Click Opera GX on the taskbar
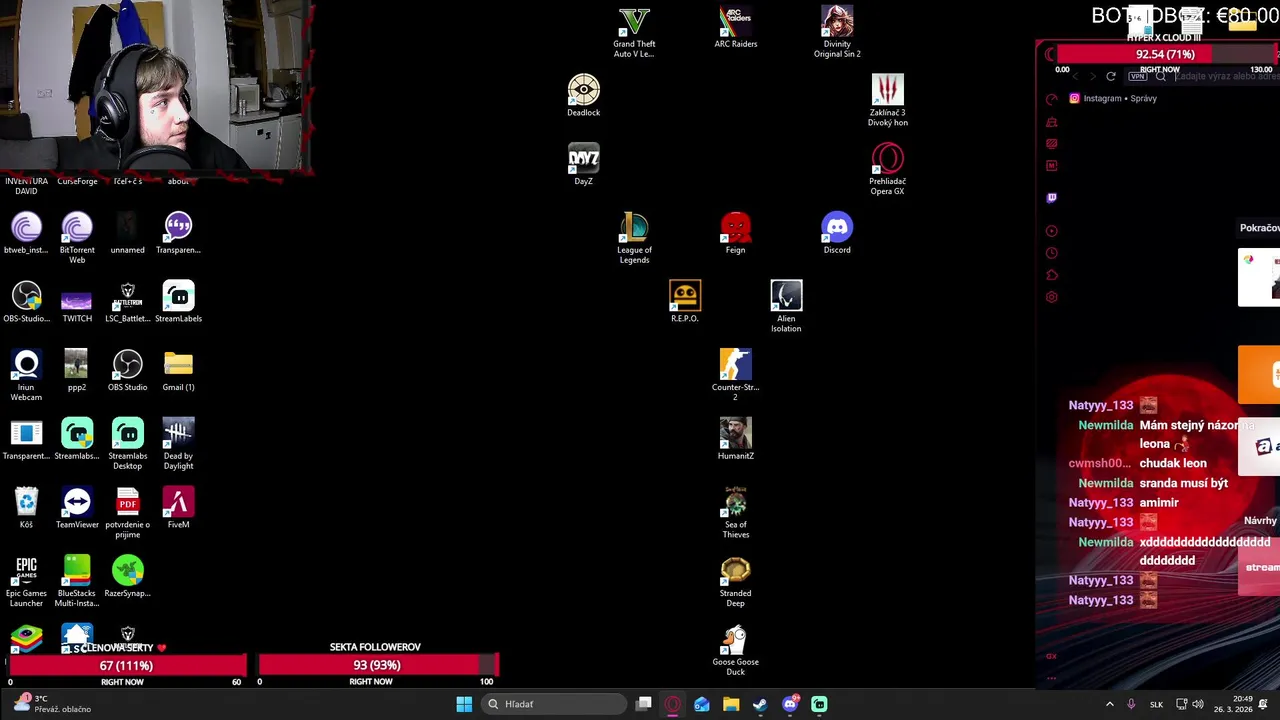The height and width of the screenshot is (720, 1280). [673, 704]
